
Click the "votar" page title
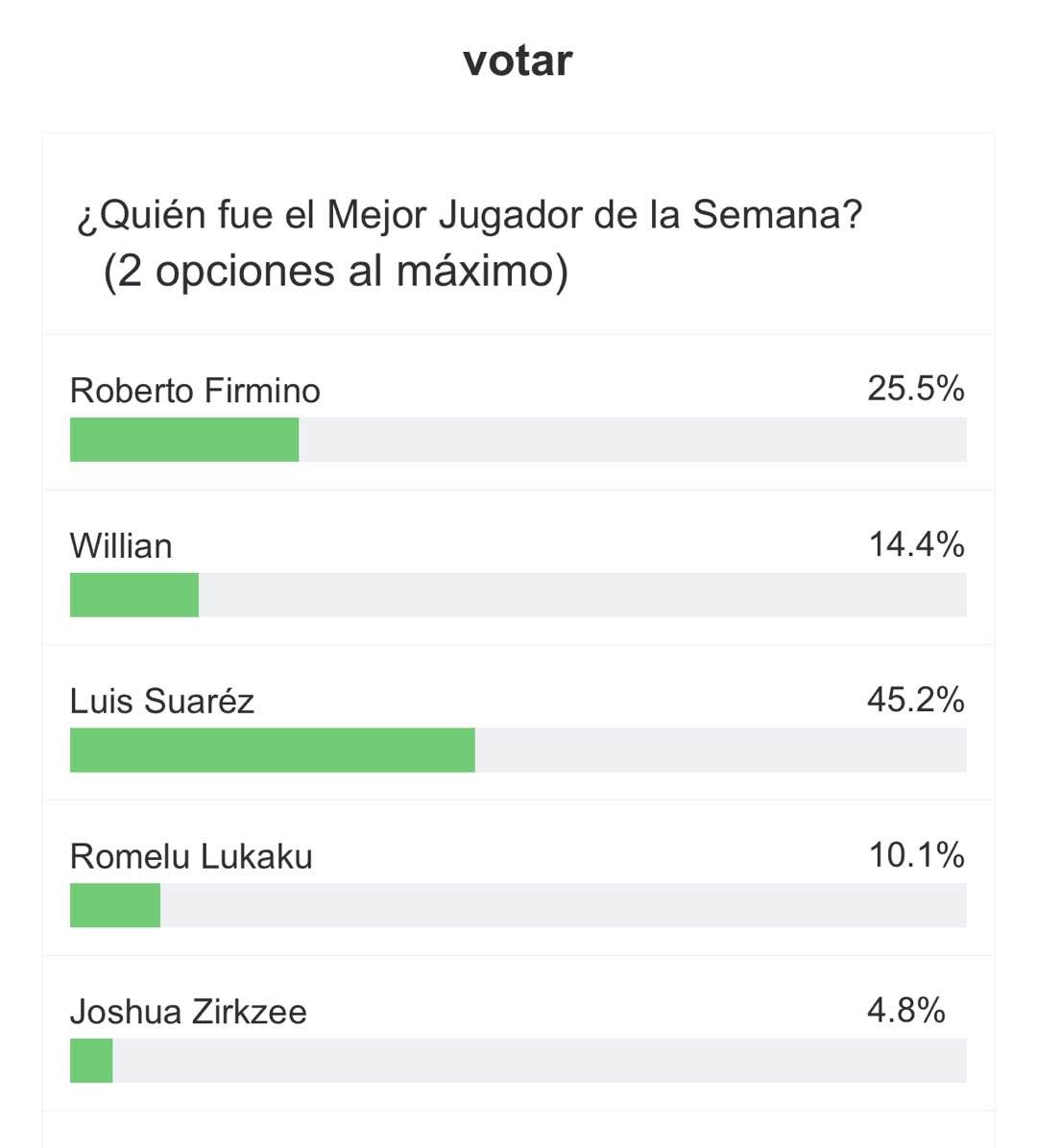pos(518,60)
